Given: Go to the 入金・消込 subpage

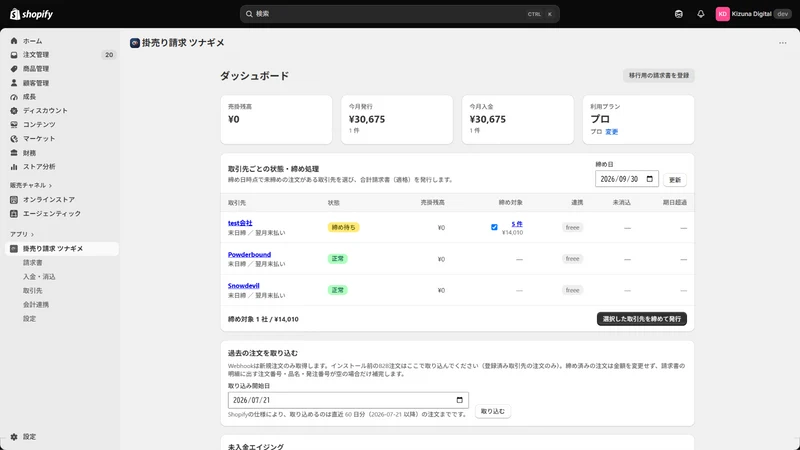Looking at the screenshot, I should pos(39,277).
